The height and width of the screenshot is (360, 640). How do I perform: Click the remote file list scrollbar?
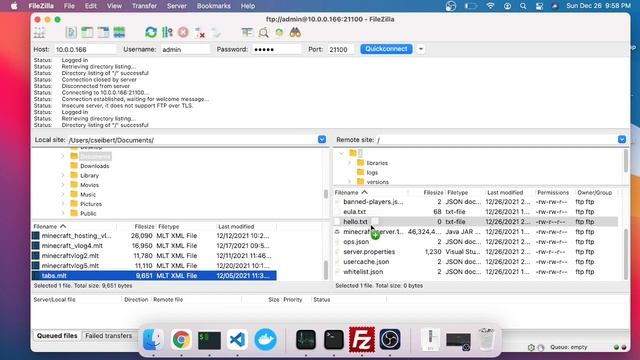pyautogui.click(x=626, y=253)
